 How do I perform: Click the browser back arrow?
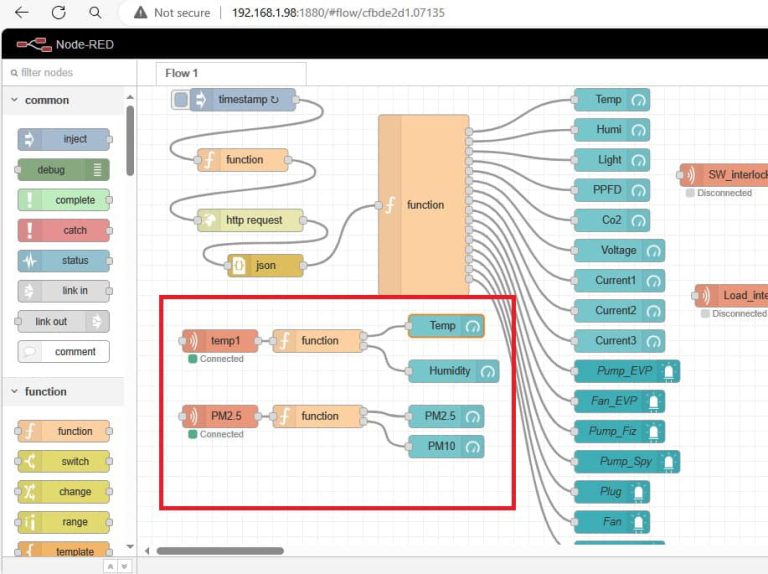[x=22, y=13]
